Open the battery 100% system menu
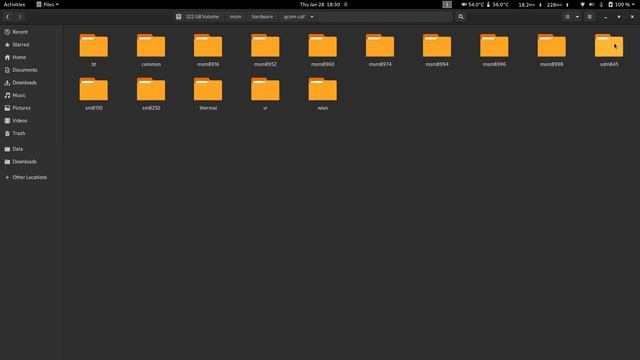The height and width of the screenshot is (360, 640). pyautogui.click(x=621, y=4)
